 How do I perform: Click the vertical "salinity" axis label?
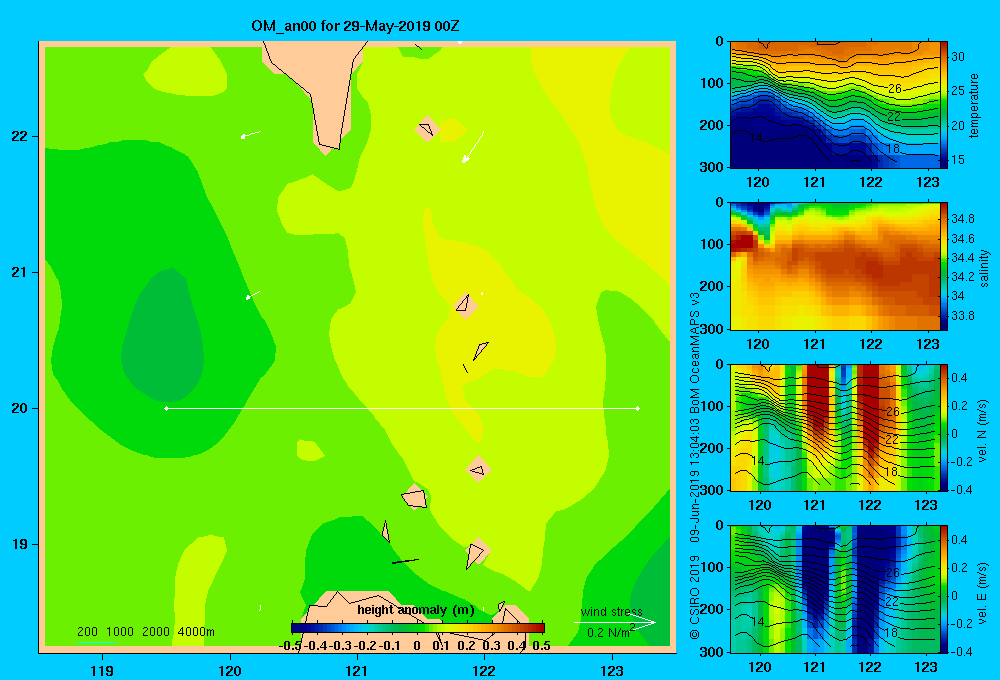tap(984, 268)
